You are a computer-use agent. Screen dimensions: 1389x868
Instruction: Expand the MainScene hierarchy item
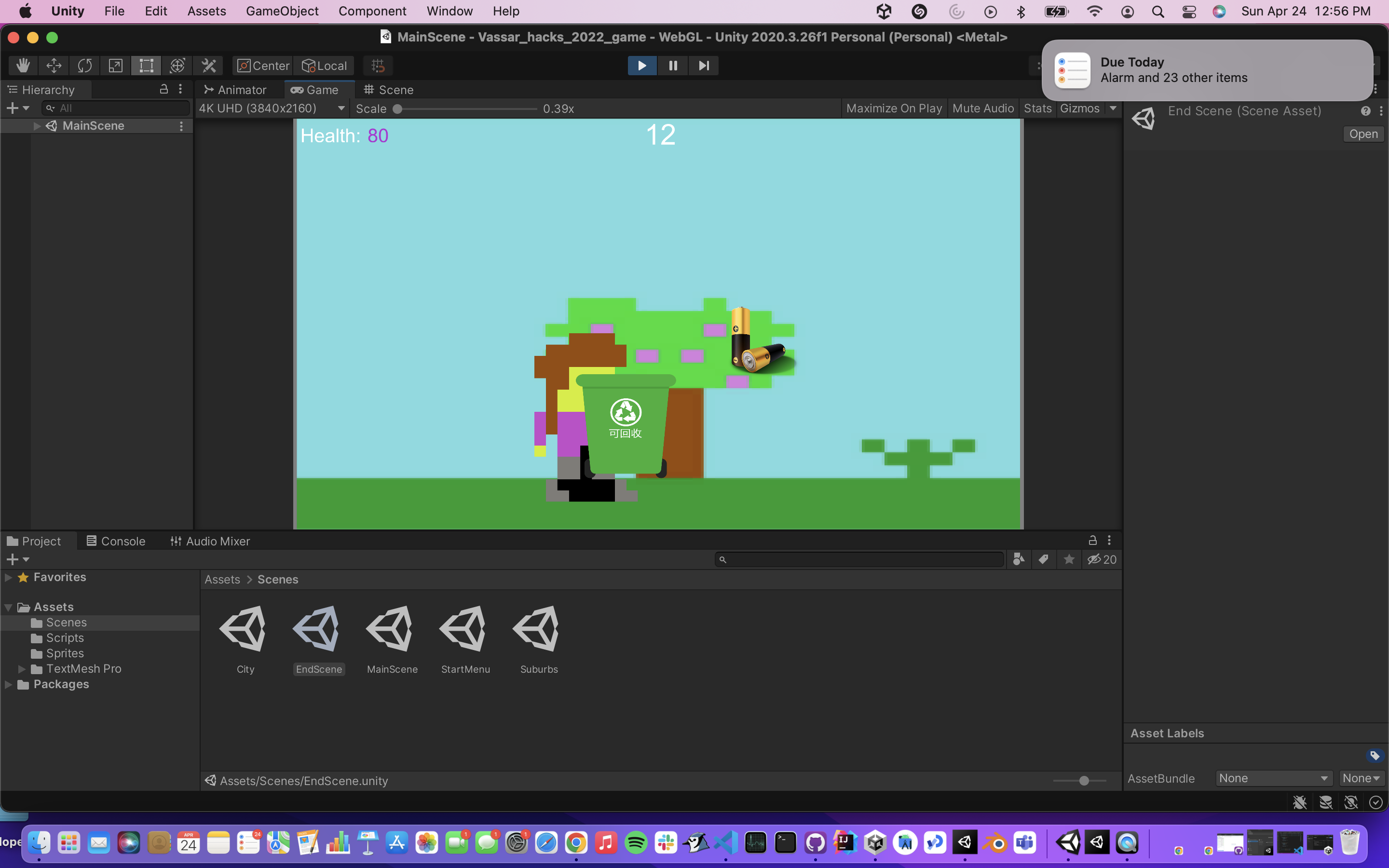pos(37,126)
